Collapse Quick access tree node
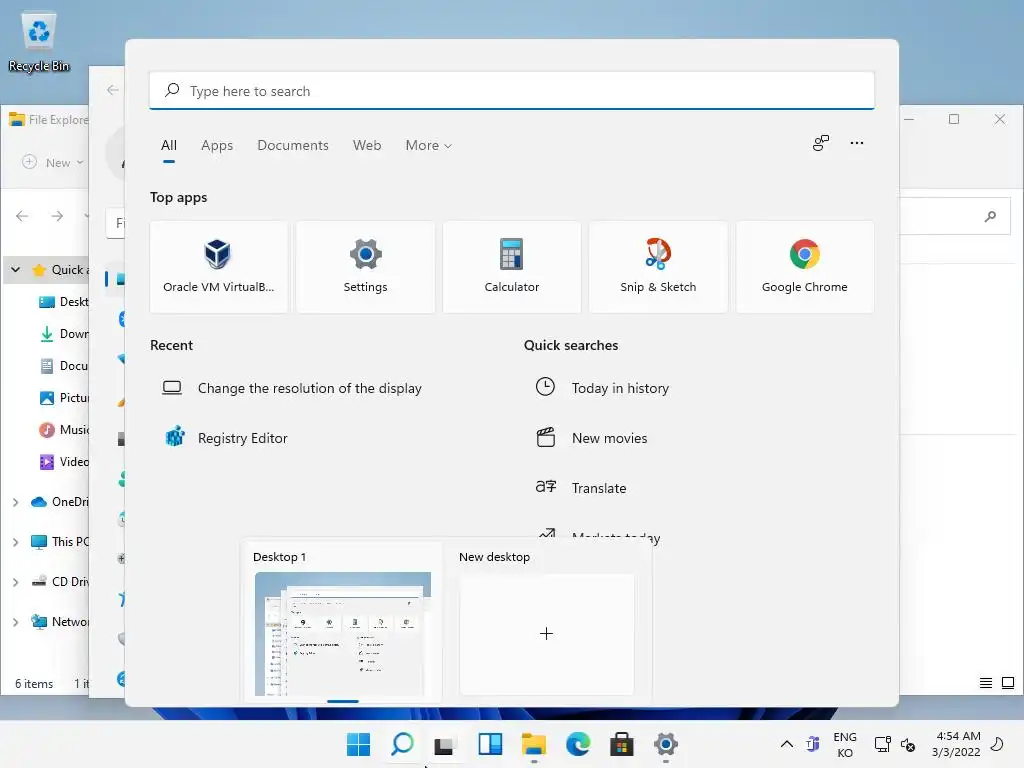This screenshot has width=1024, height=768. tap(16, 270)
